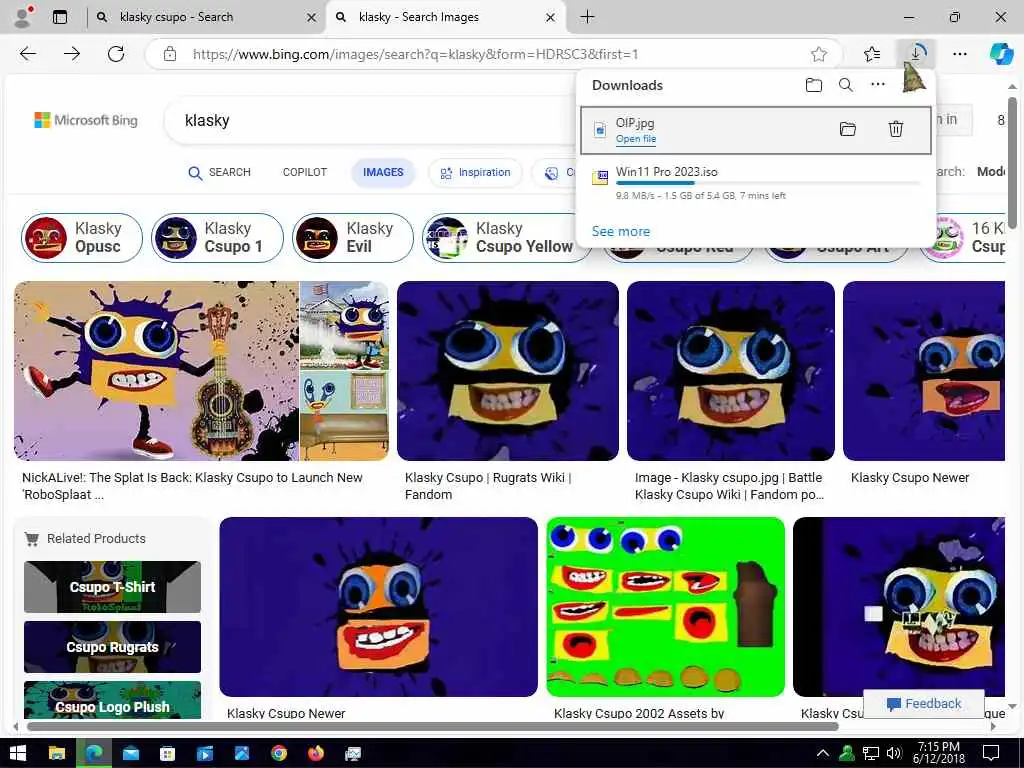Select the Win11 Pro 2023.iso download entry
This screenshot has width=1024, height=768.
[x=756, y=182]
